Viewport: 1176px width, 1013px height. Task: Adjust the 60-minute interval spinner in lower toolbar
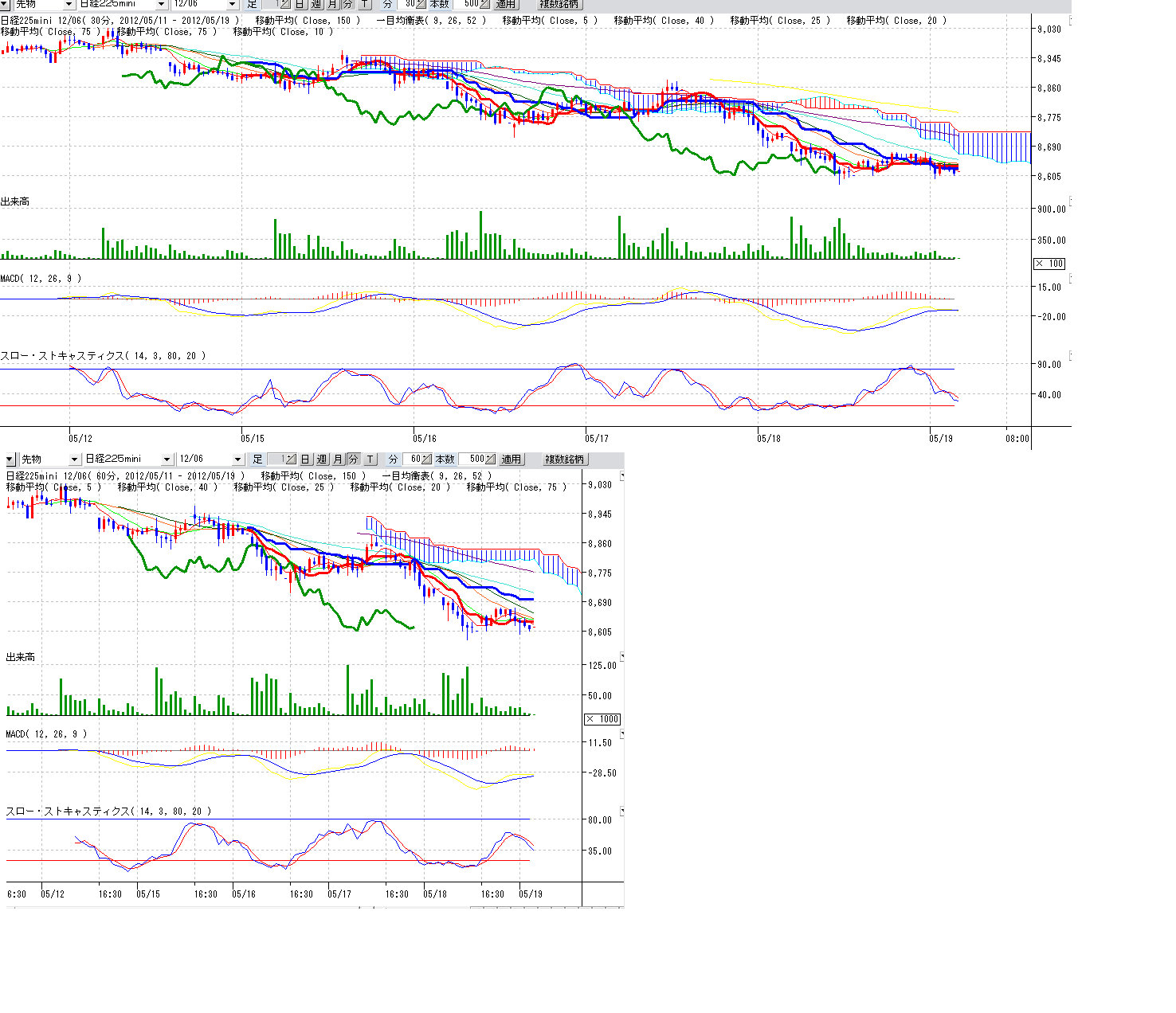point(427,460)
